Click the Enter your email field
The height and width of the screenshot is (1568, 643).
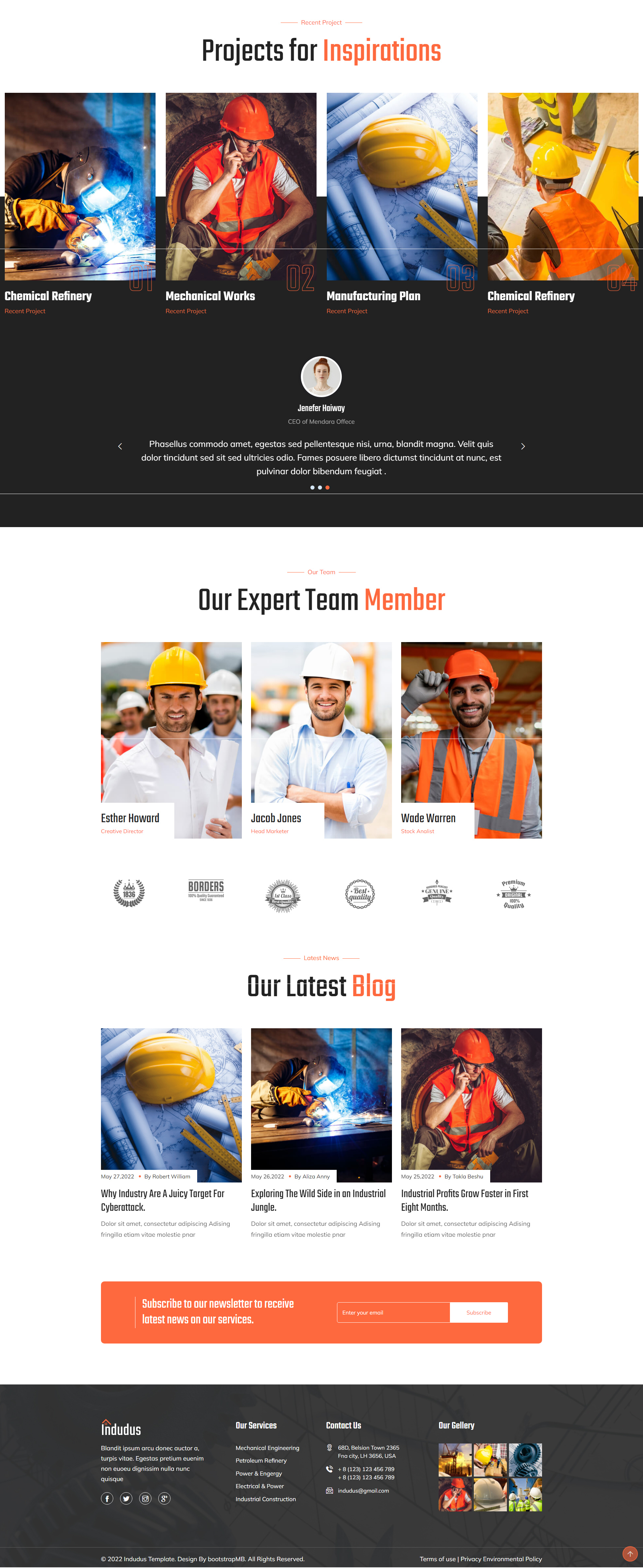pos(394,1312)
